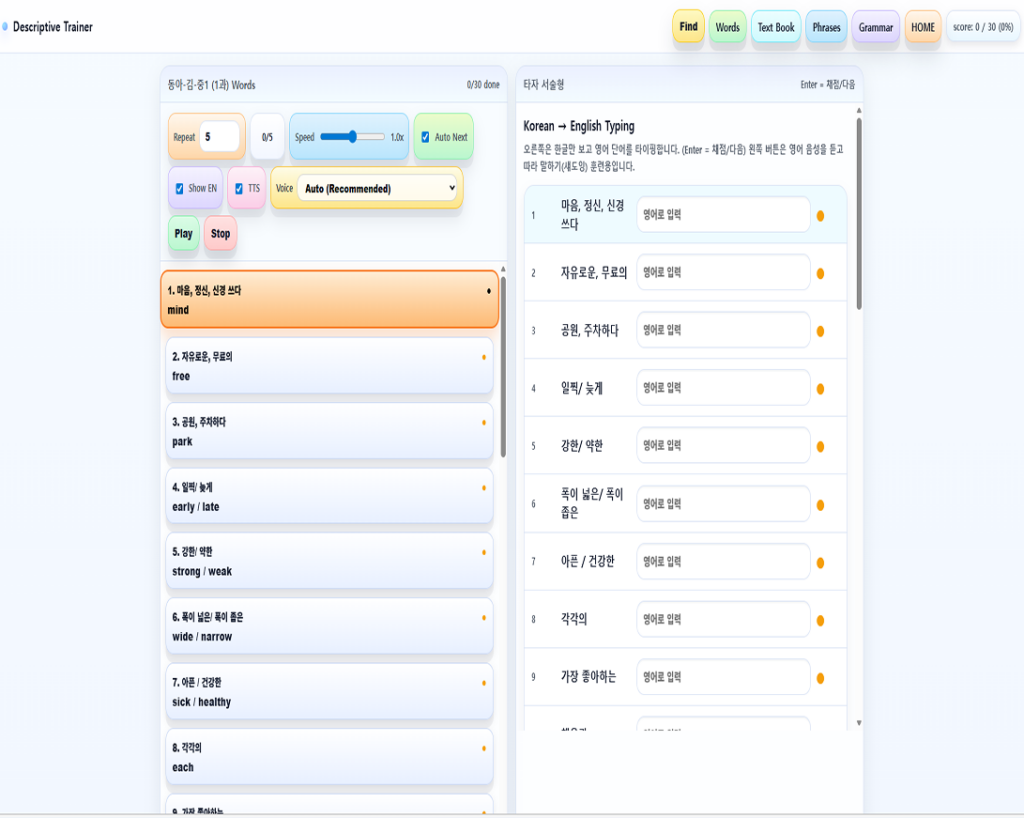Open the Grammar tab
This screenshot has width=1024, height=818.
875,28
